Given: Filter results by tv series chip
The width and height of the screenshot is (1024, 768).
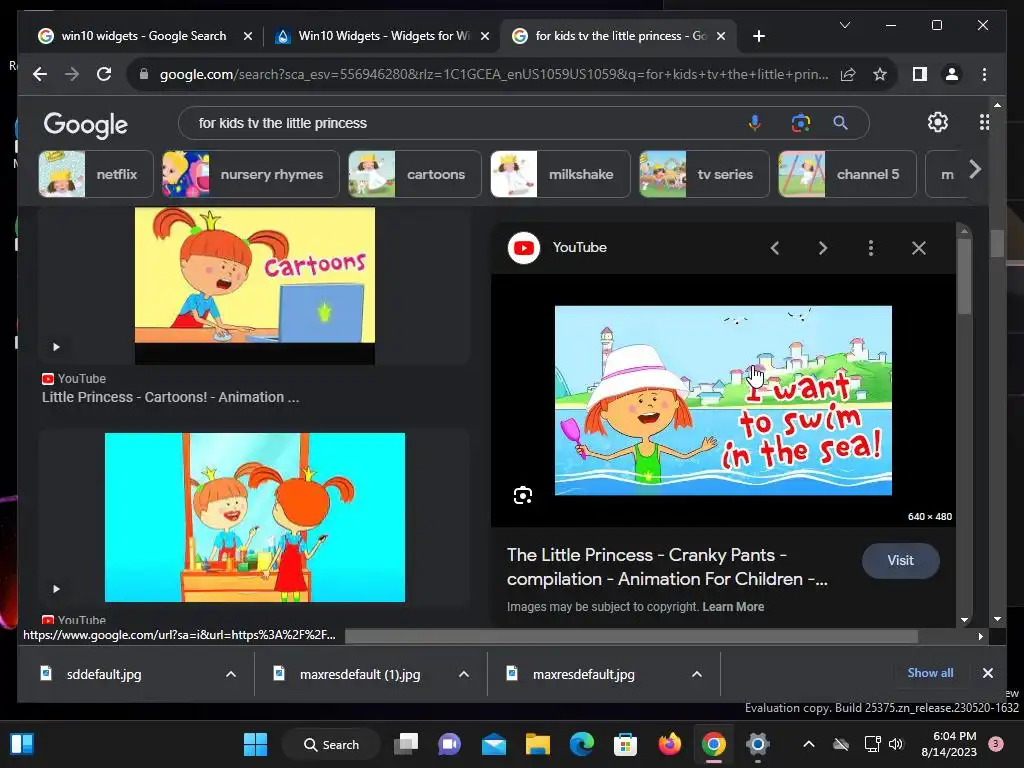Looking at the screenshot, I should (704, 174).
